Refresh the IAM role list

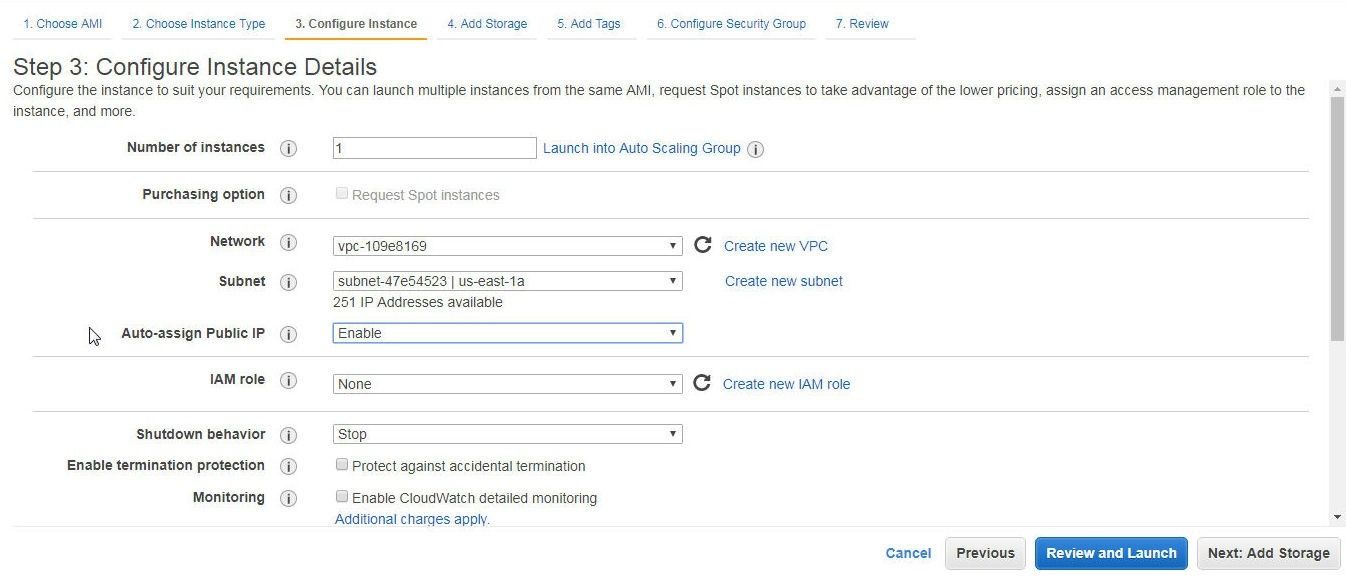pos(702,383)
